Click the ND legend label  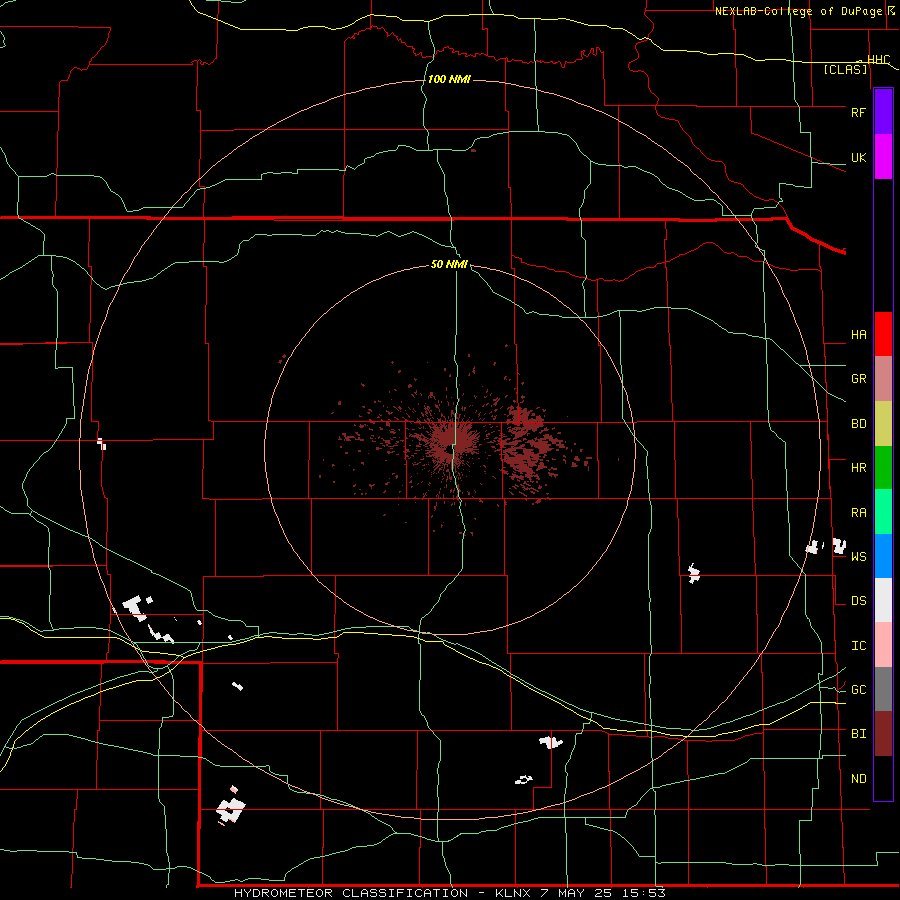pyautogui.click(x=858, y=778)
